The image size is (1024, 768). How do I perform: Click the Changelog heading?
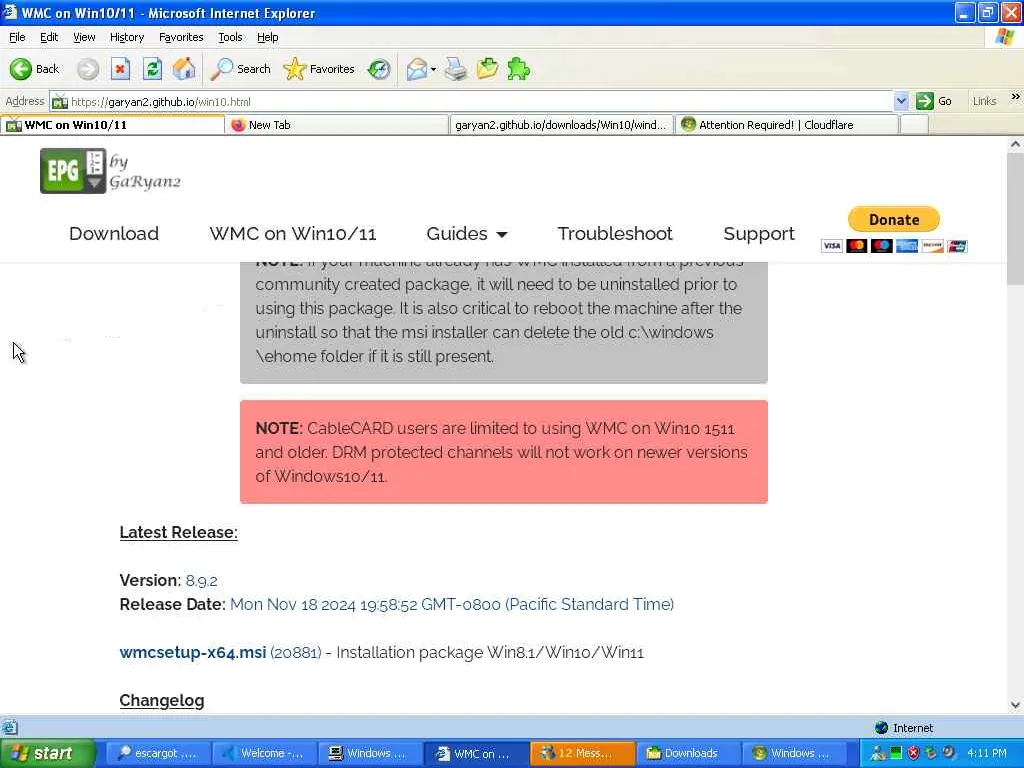click(x=162, y=701)
